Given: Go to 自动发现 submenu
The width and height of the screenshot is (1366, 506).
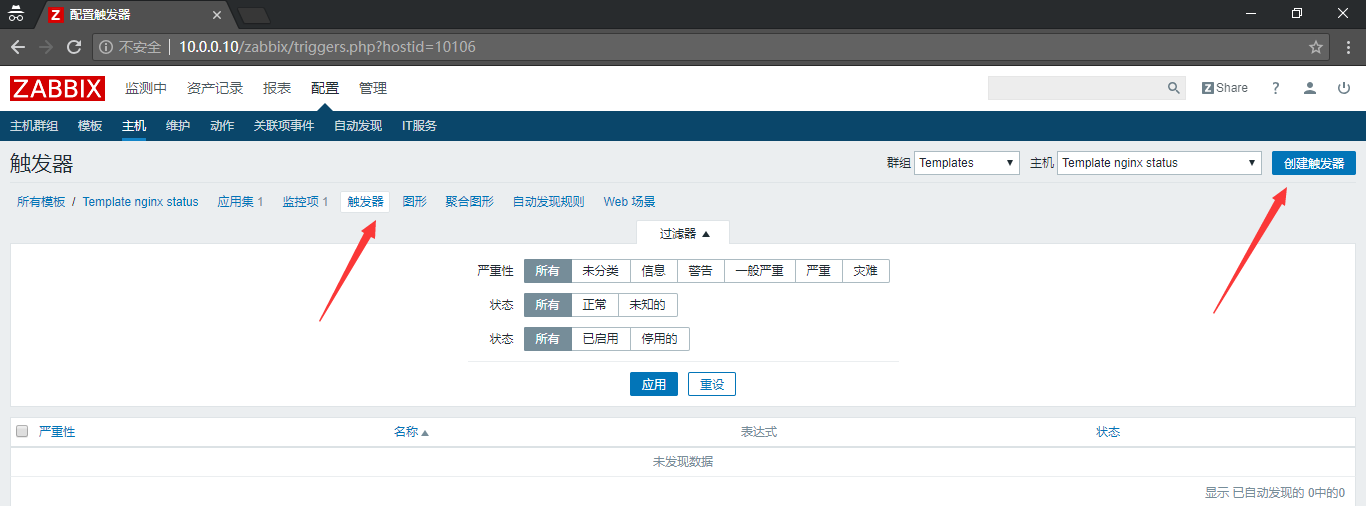Looking at the screenshot, I should (358, 126).
